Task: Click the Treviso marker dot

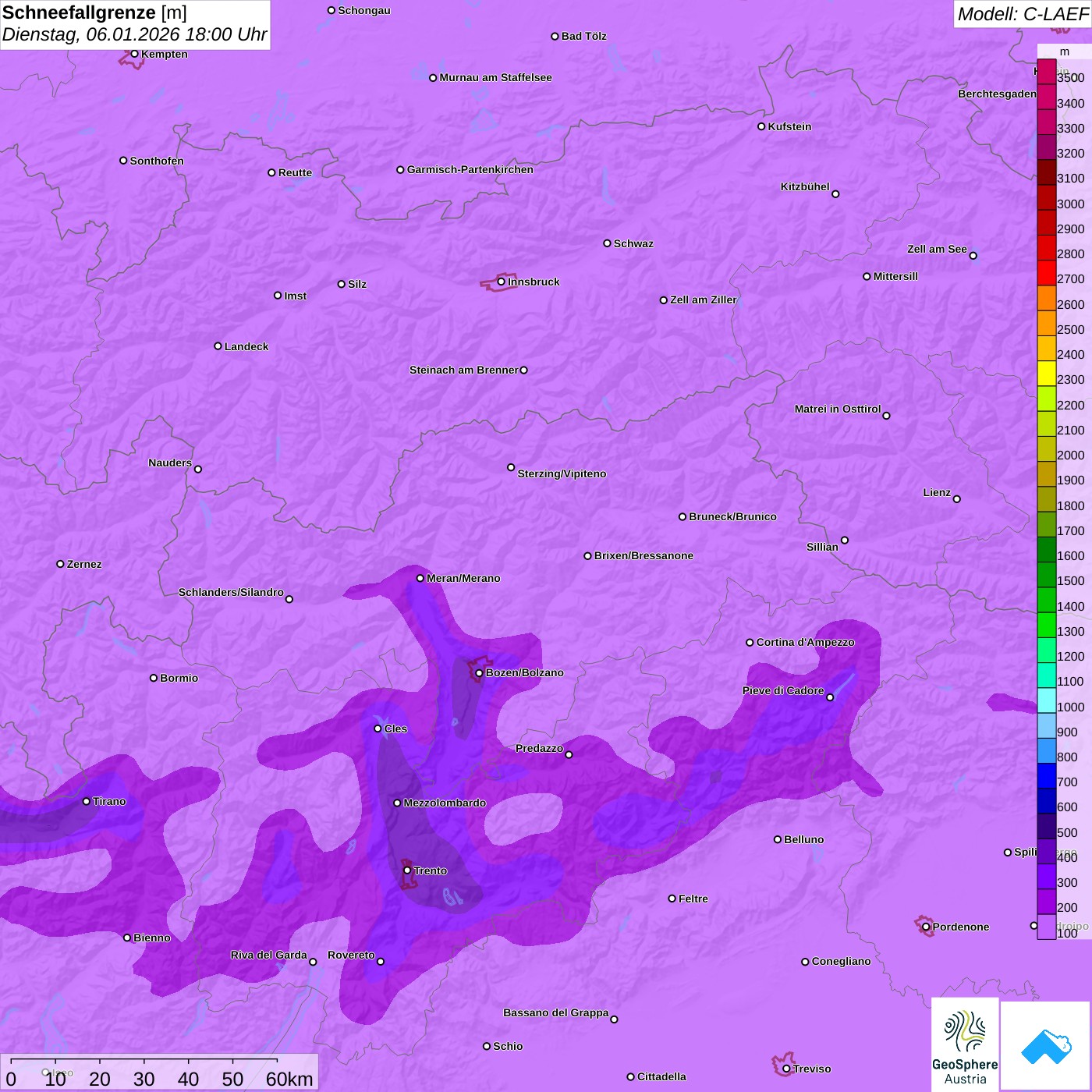Action: [x=786, y=1069]
